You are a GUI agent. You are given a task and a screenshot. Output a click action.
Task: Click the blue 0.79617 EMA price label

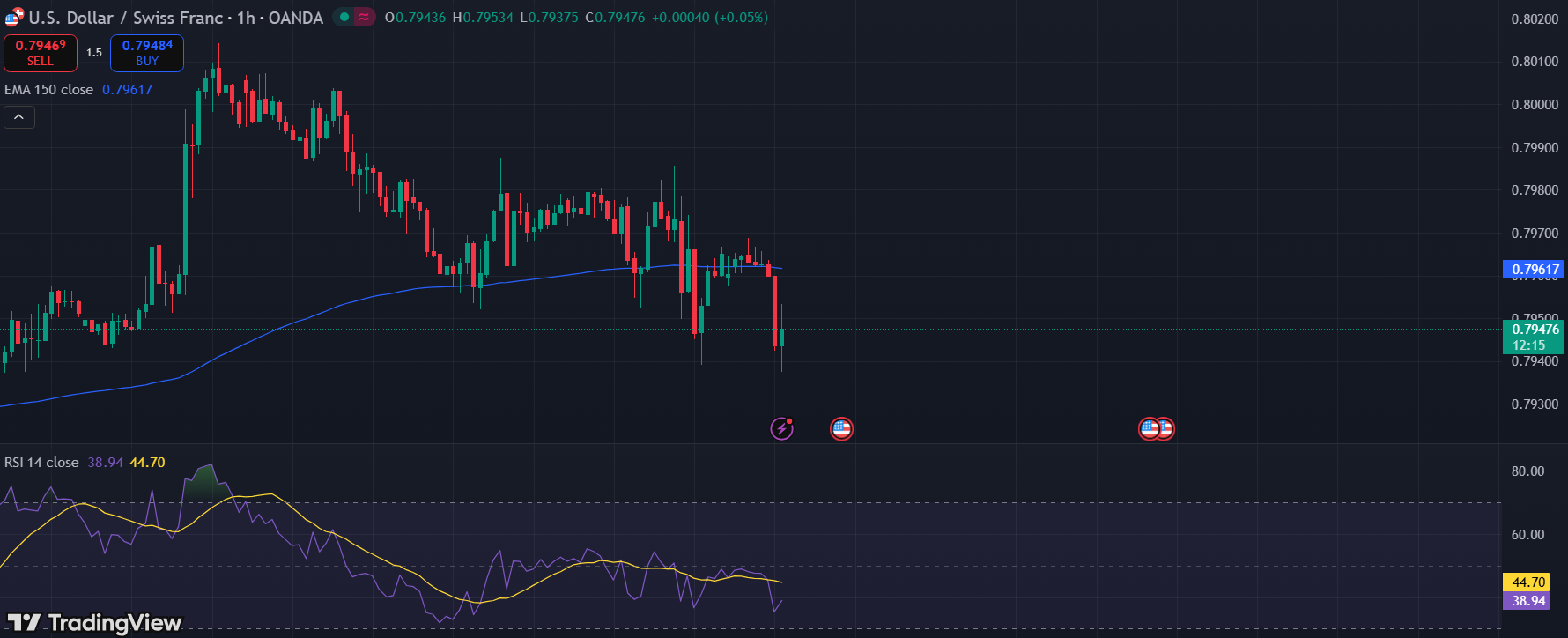1535,270
